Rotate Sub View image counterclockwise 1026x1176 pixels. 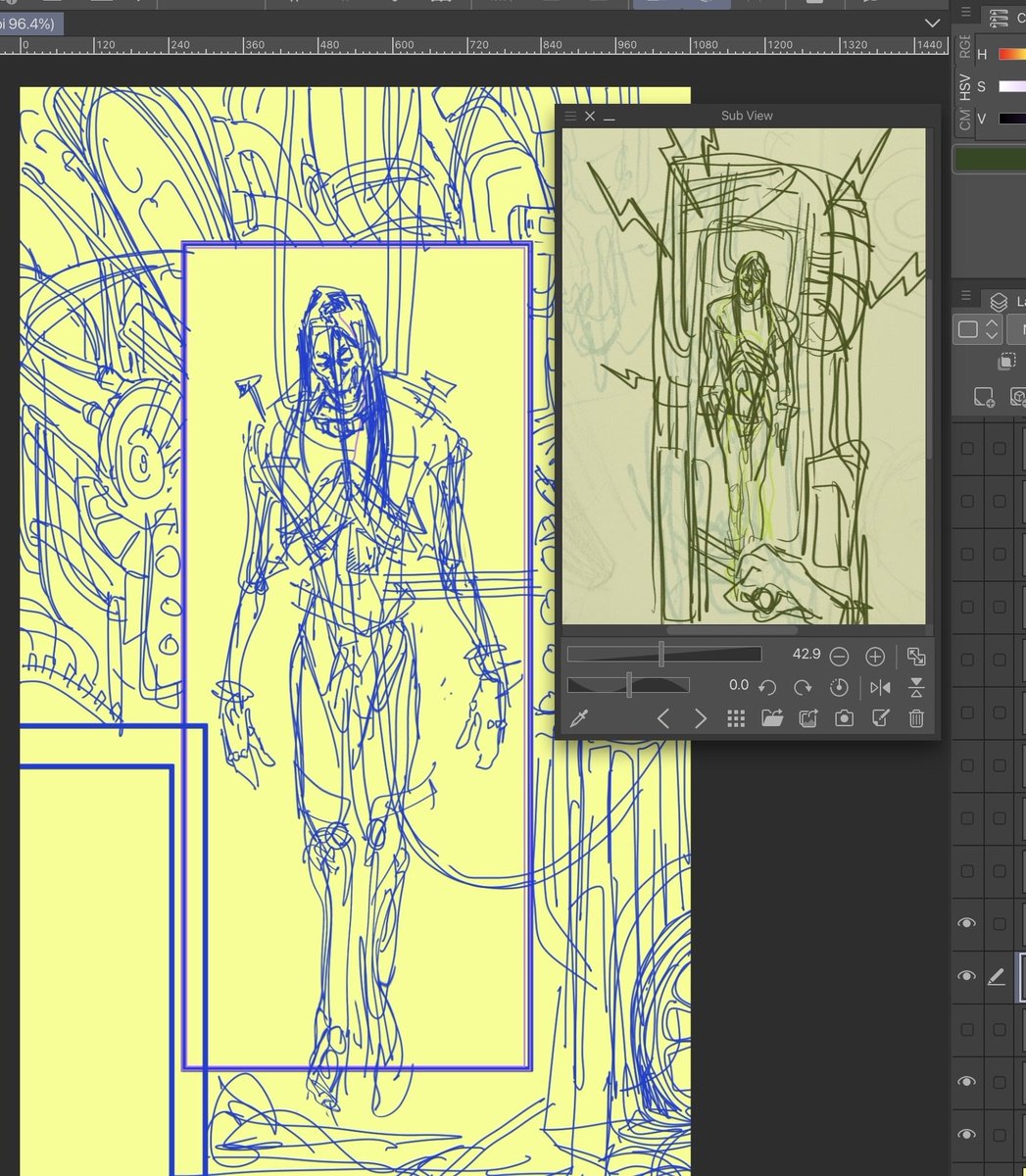767,687
